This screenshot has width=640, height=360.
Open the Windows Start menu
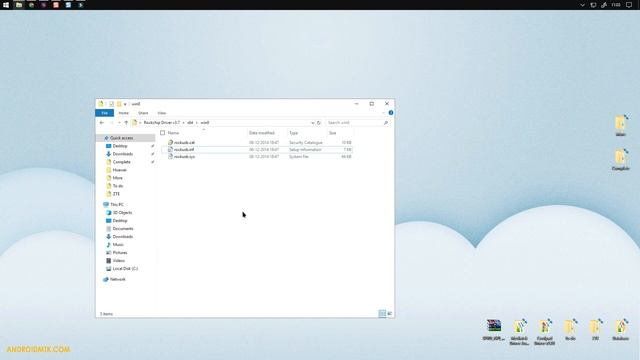coord(6,5)
